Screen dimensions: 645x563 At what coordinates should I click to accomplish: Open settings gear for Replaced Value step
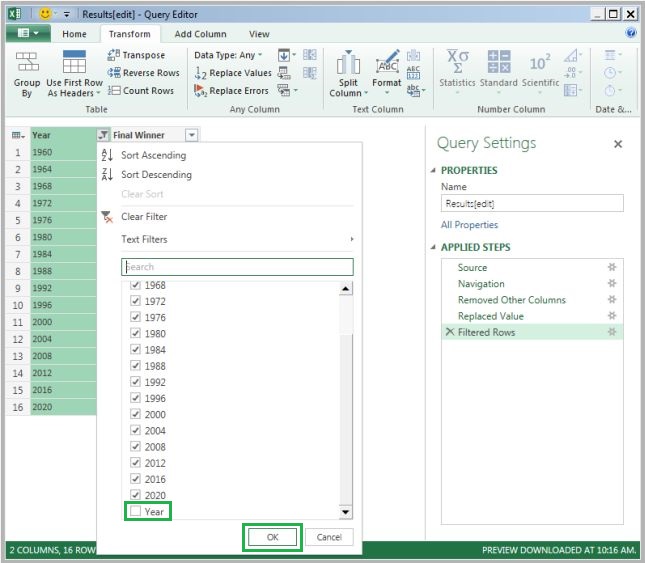[x=612, y=316]
